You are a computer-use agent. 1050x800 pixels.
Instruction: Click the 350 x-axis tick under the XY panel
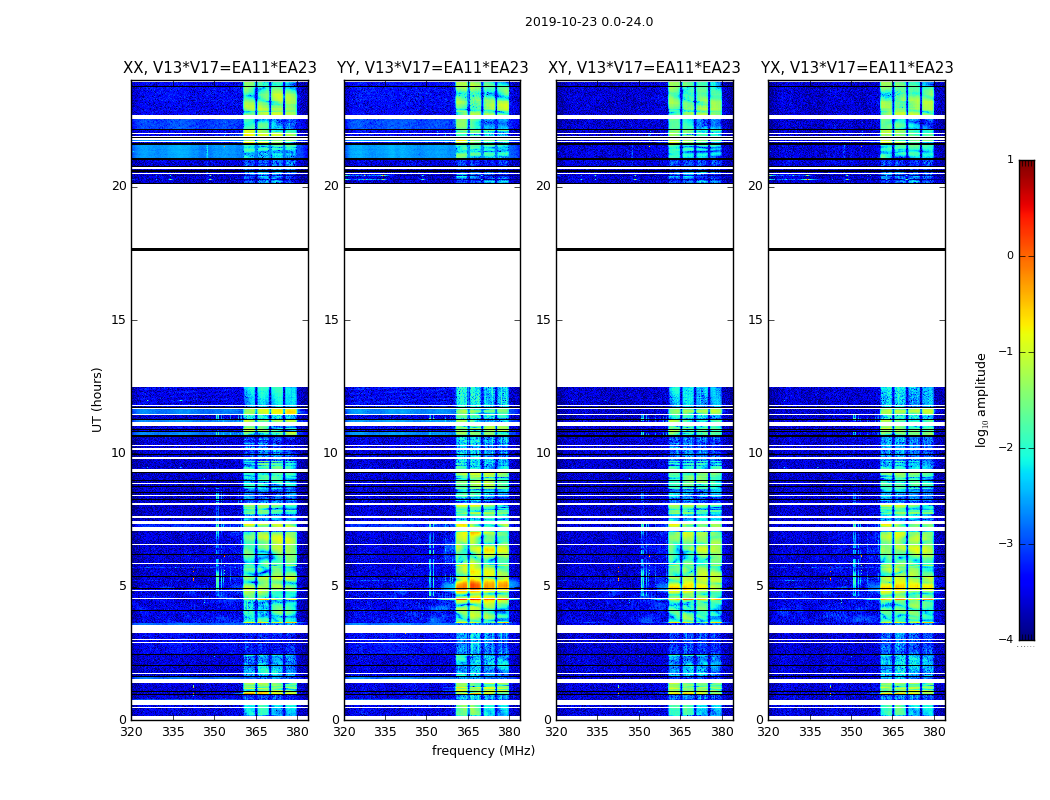[639, 732]
